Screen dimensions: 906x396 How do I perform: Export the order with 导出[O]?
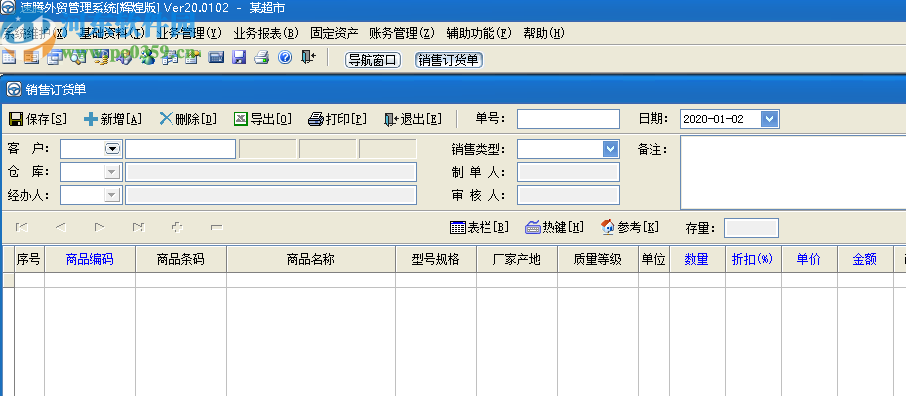(263, 119)
